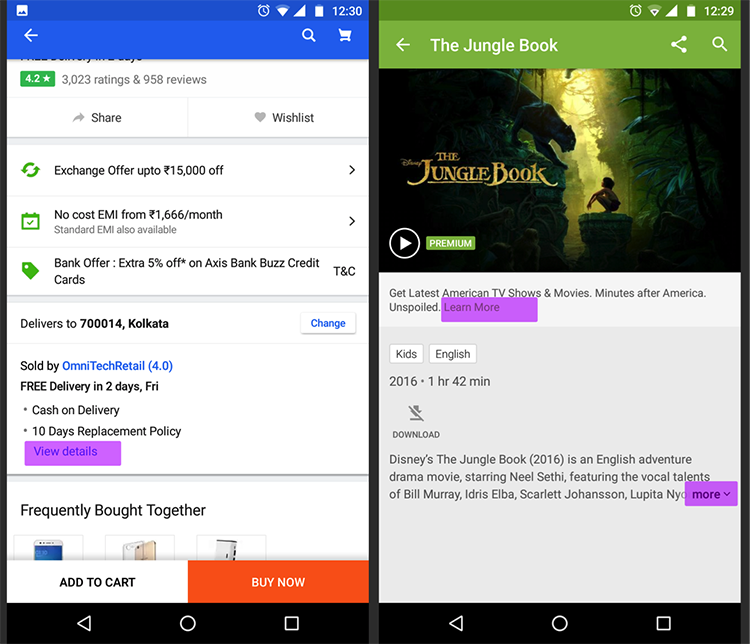Select the Kids genre tag

point(406,354)
